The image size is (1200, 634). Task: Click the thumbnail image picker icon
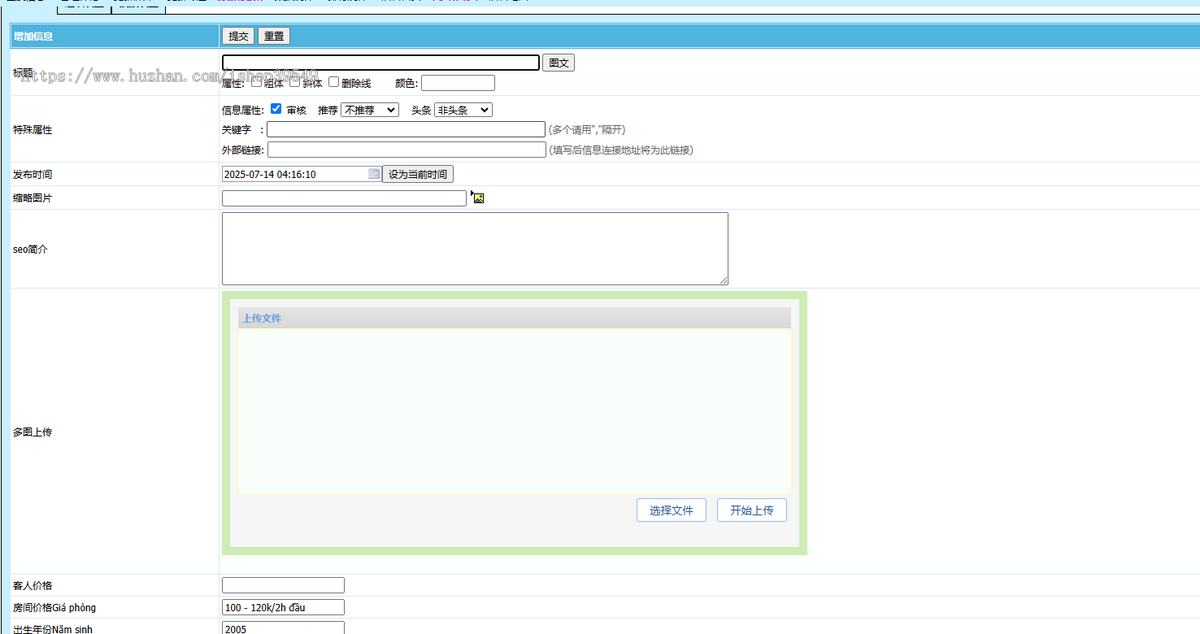pos(477,198)
